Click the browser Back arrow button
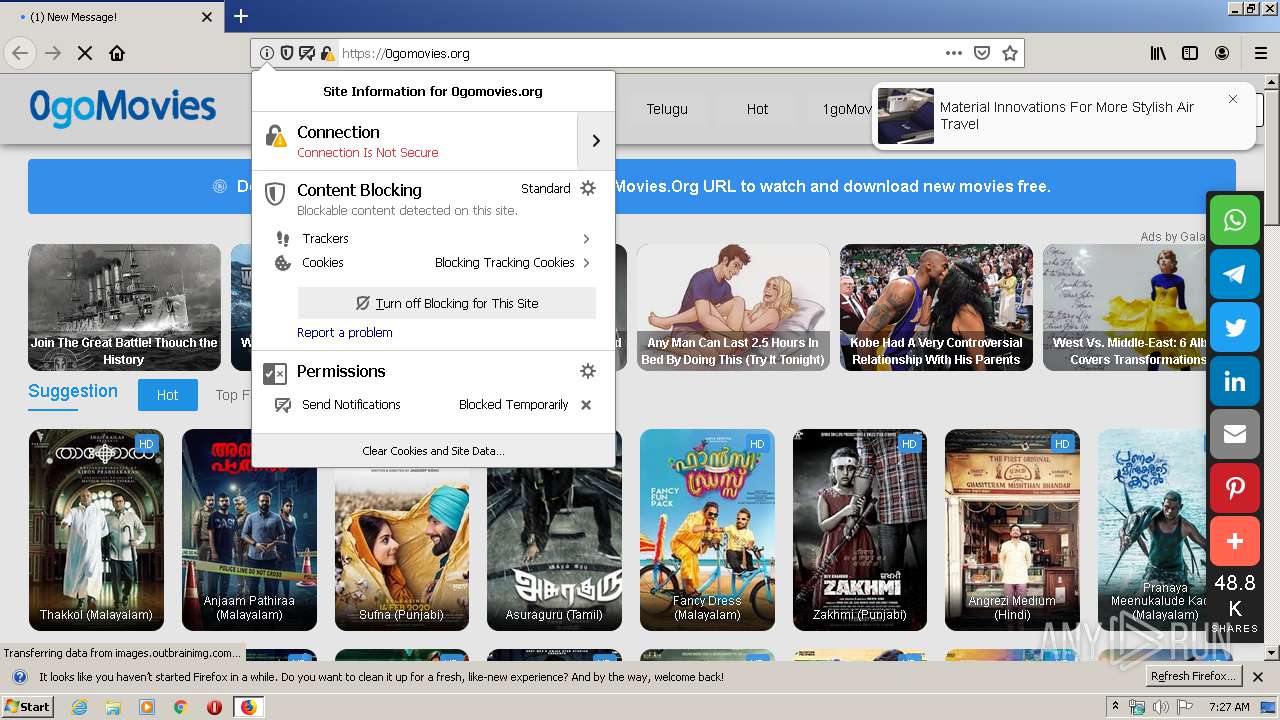The height and width of the screenshot is (720, 1280). coord(20,53)
